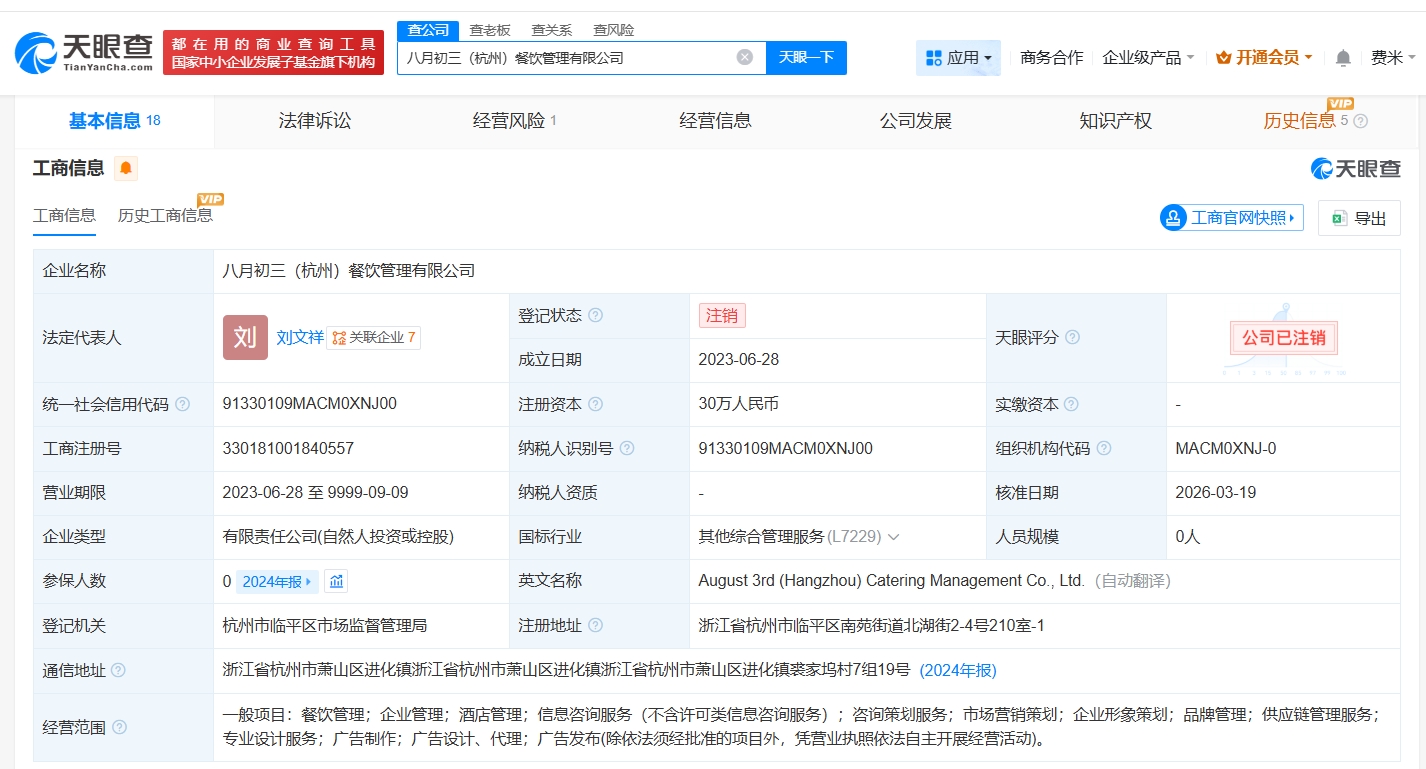
Task: Open the notification bell icon
Action: tap(1344, 57)
